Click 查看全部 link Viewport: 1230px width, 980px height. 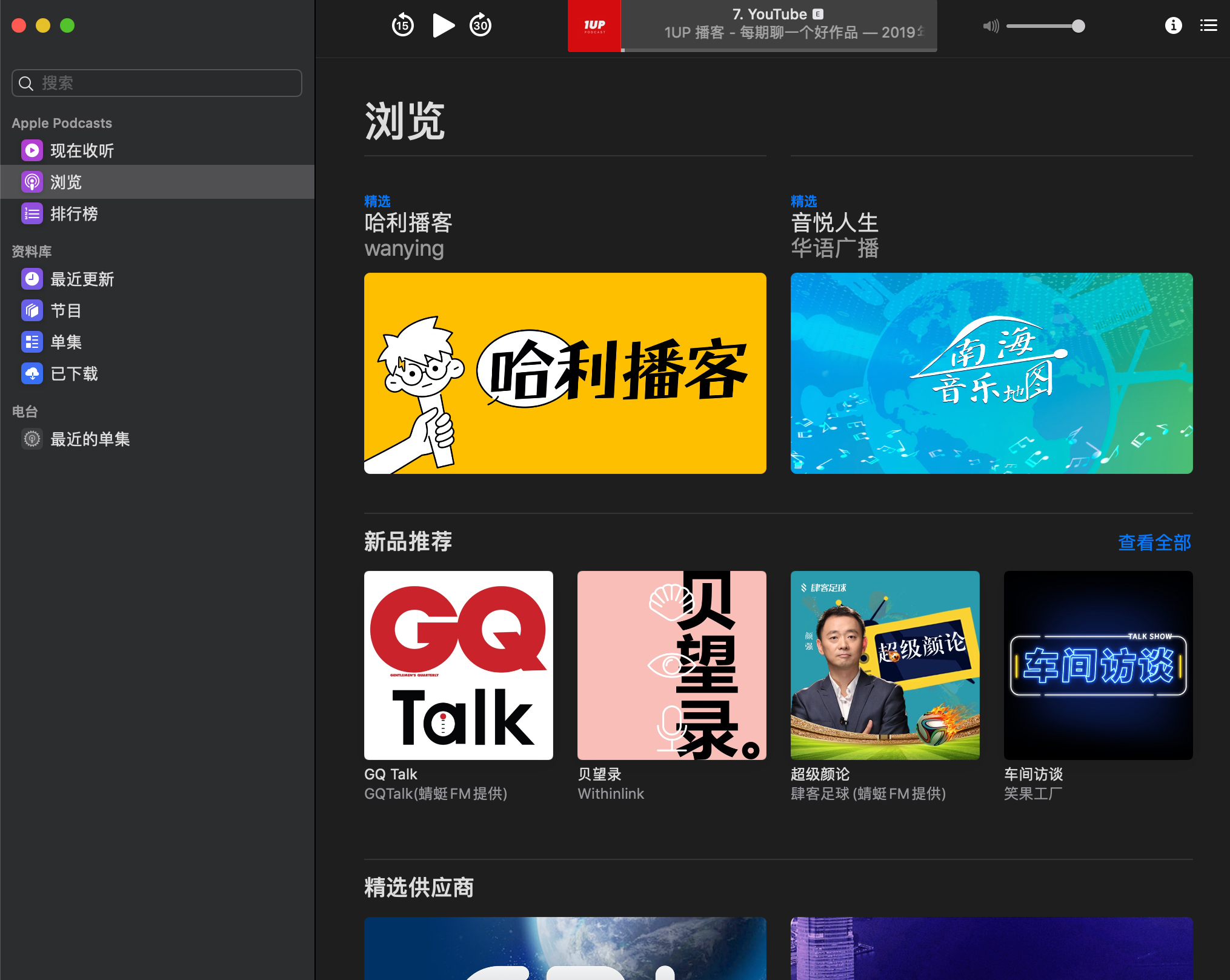1154,542
